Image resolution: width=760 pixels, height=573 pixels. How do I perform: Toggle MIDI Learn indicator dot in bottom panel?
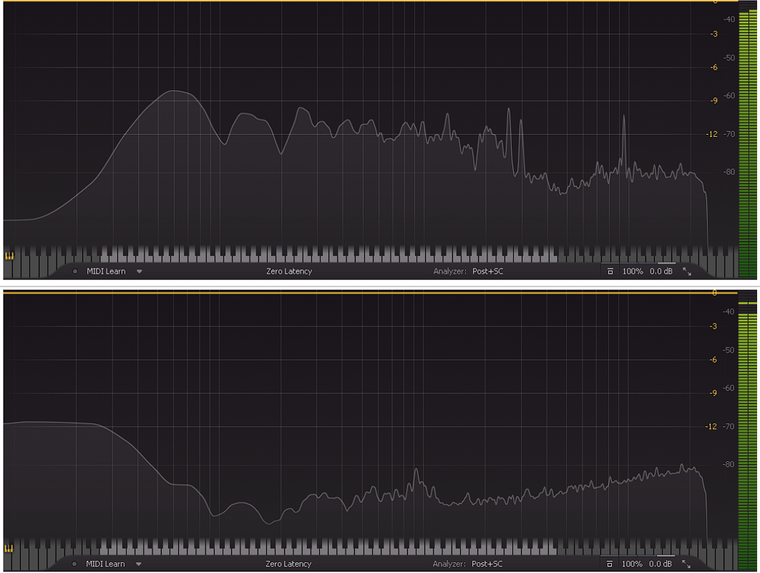tap(75, 564)
